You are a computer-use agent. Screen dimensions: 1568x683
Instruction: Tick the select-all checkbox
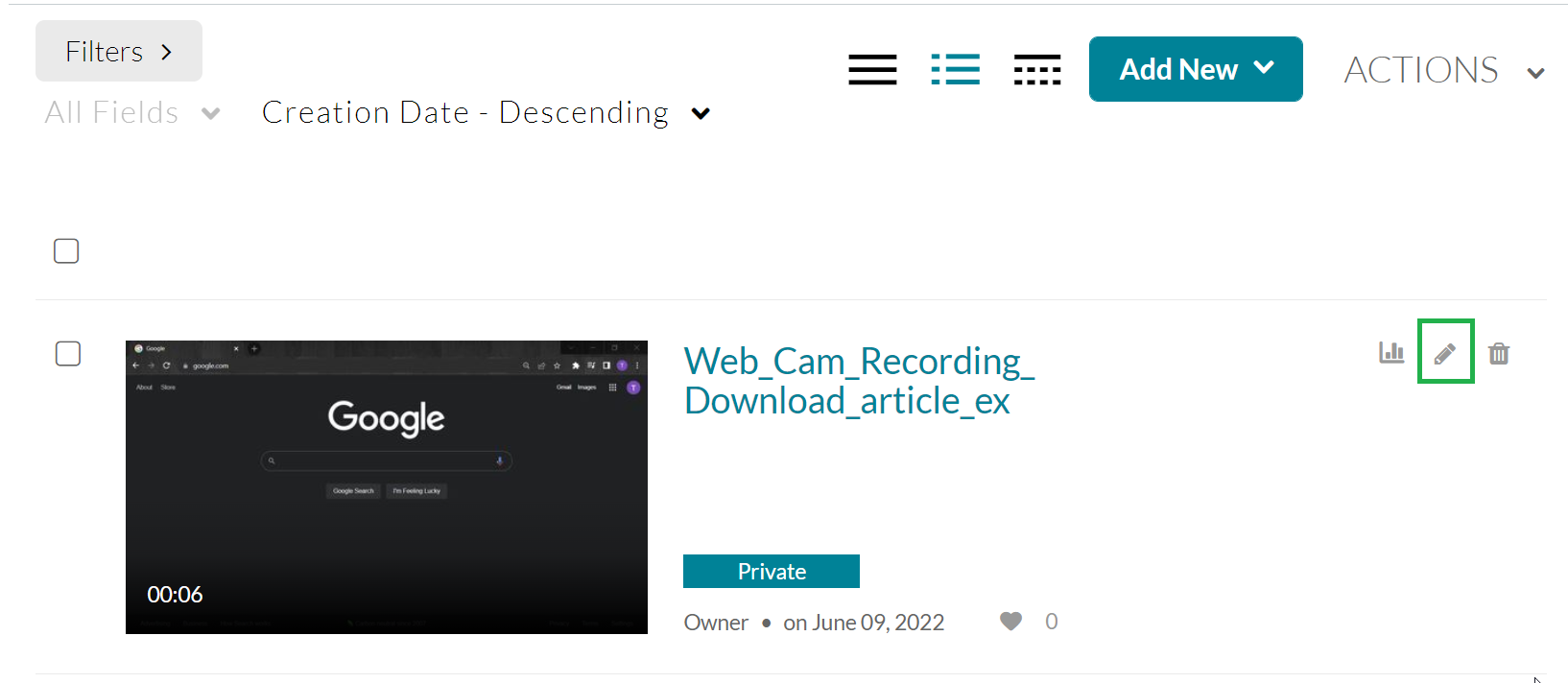pyautogui.click(x=66, y=251)
